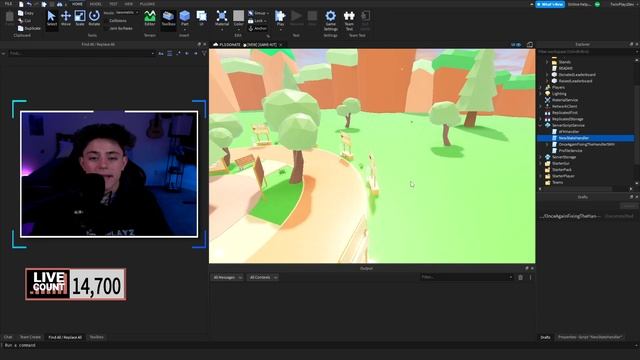Clear output with trash icon
Image resolution: width=640 pixels, height=360 pixels.
tap(520, 278)
